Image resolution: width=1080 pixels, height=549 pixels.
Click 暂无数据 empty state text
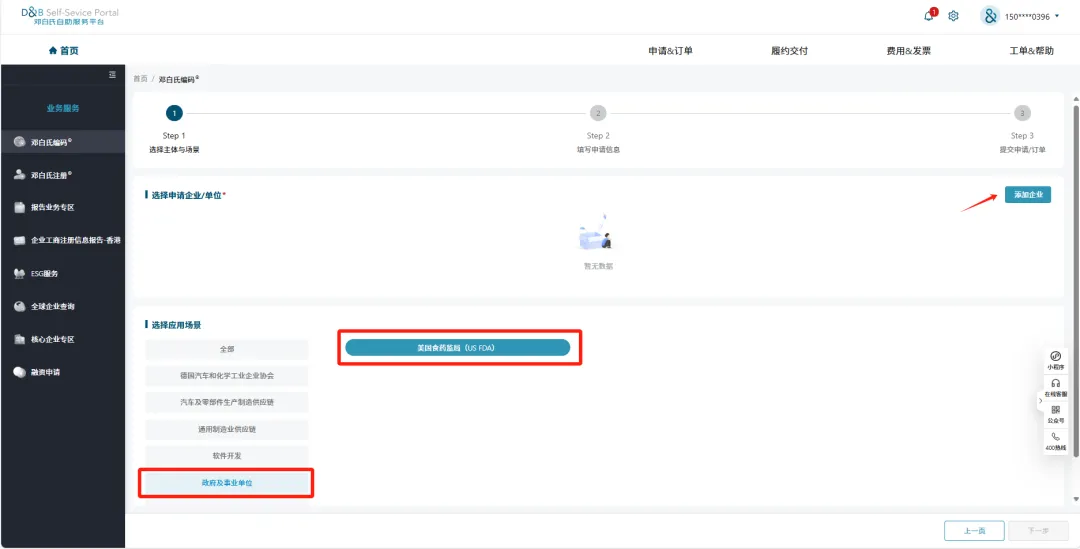598,266
